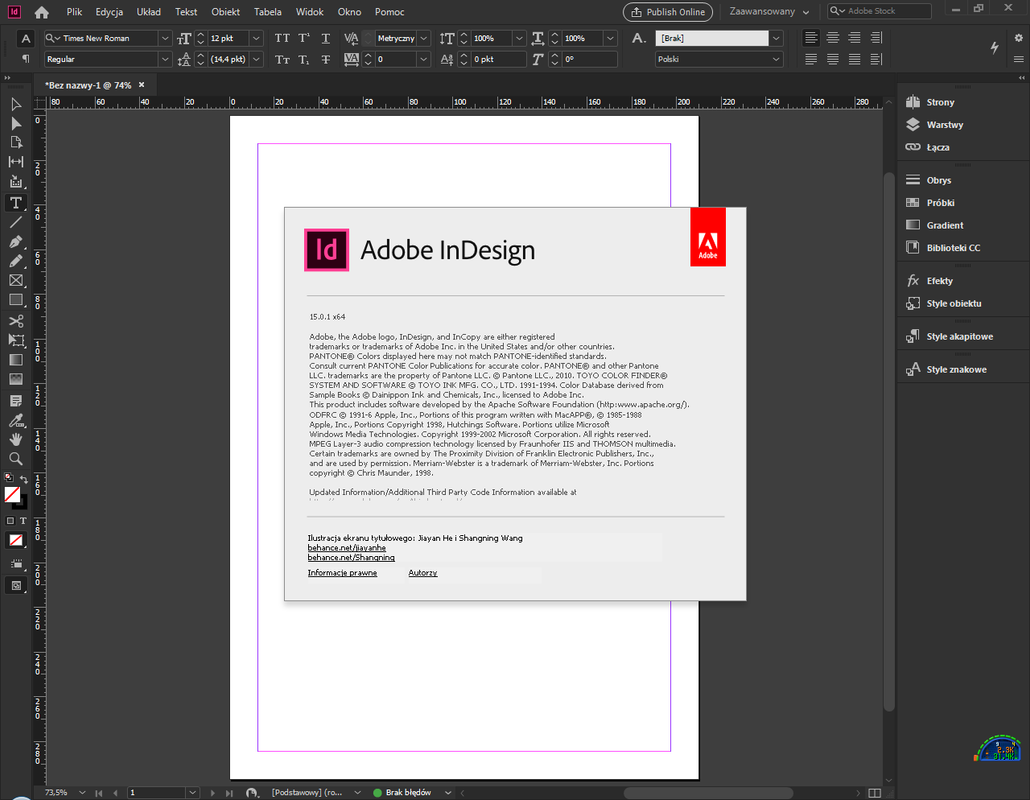Switch to character formatting controls
This screenshot has height=800, width=1030.
click(25, 38)
